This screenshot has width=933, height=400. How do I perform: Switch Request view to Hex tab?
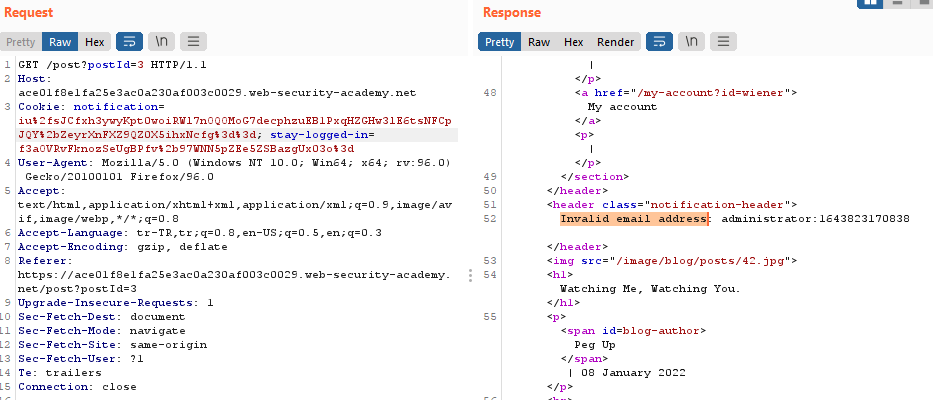pyautogui.click(x=95, y=42)
